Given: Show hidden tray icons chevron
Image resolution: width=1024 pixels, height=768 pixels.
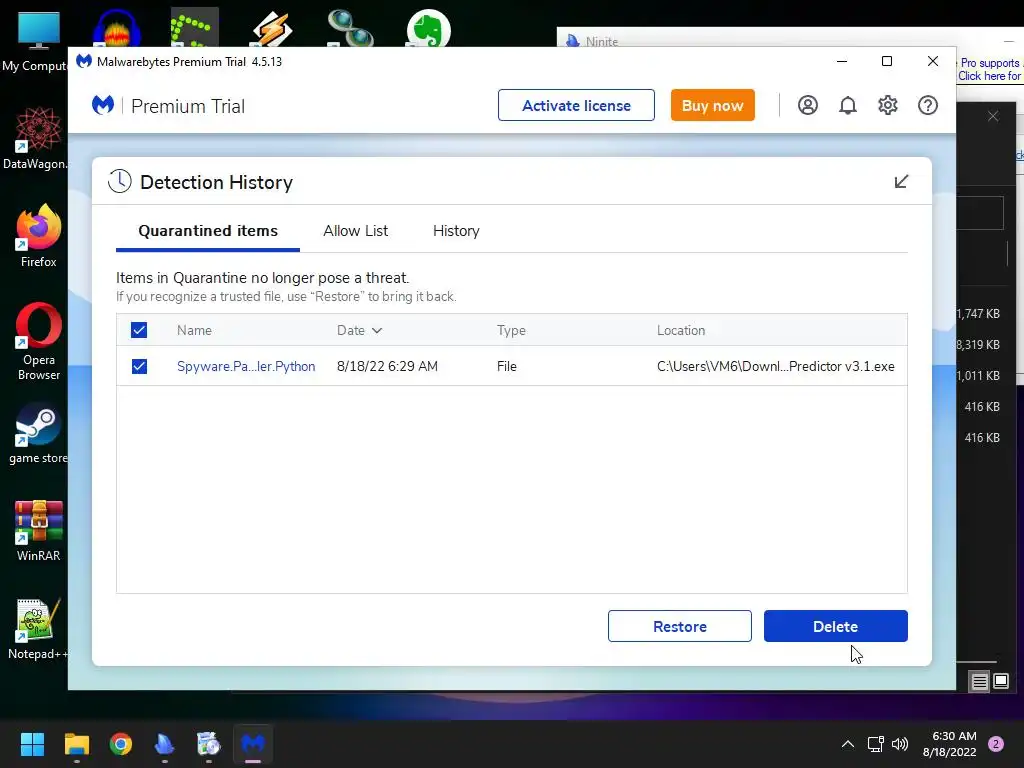Looking at the screenshot, I should point(848,744).
